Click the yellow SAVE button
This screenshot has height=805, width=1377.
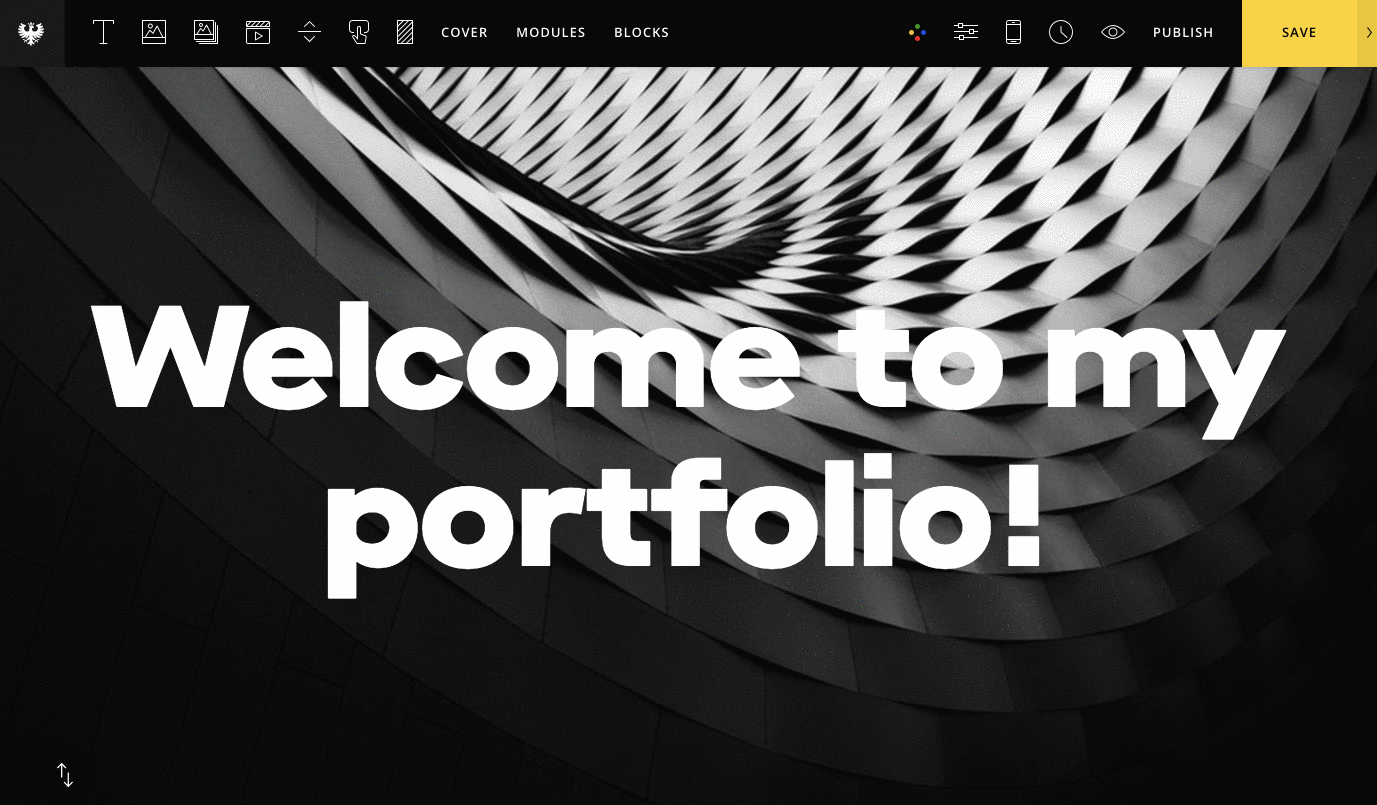coord(1299,33)
